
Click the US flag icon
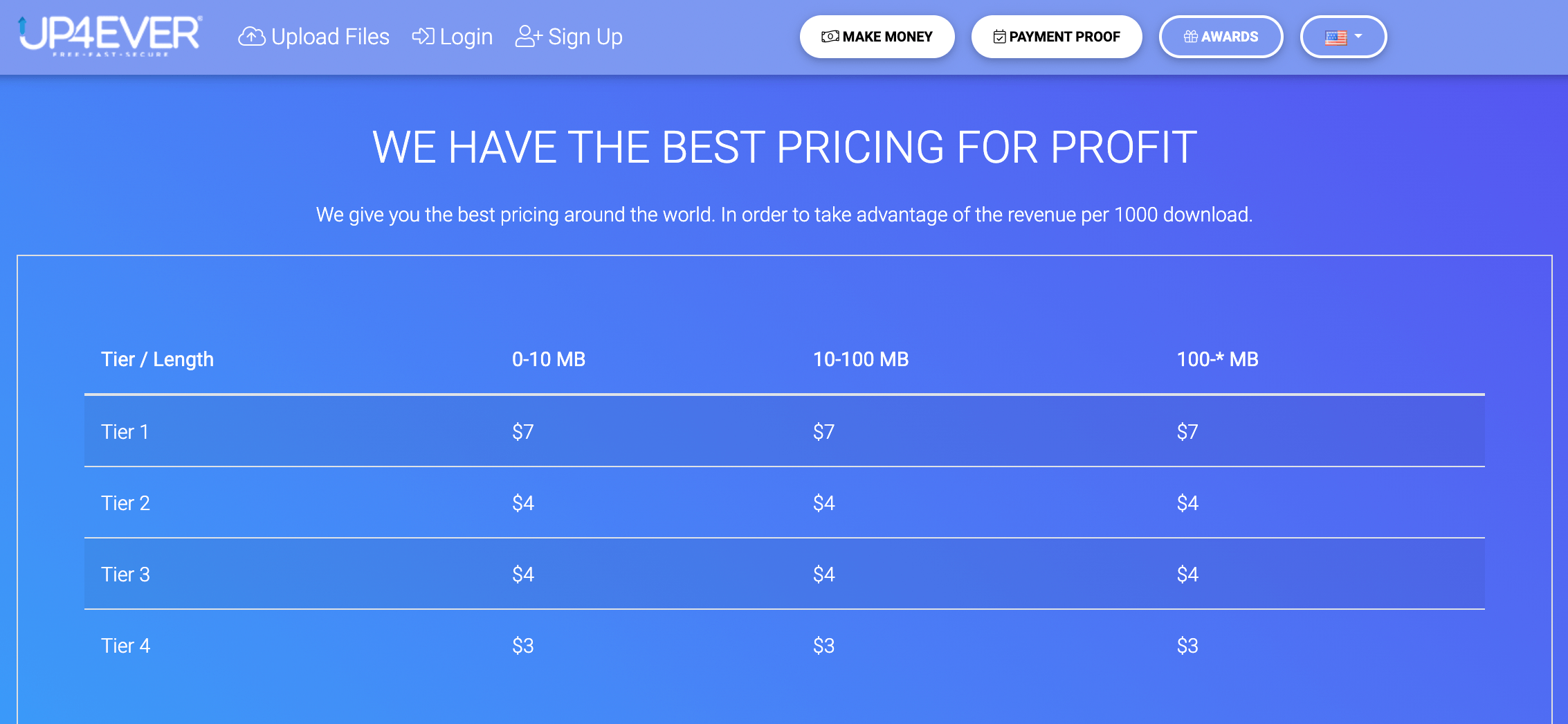(x=1335, y=37)
